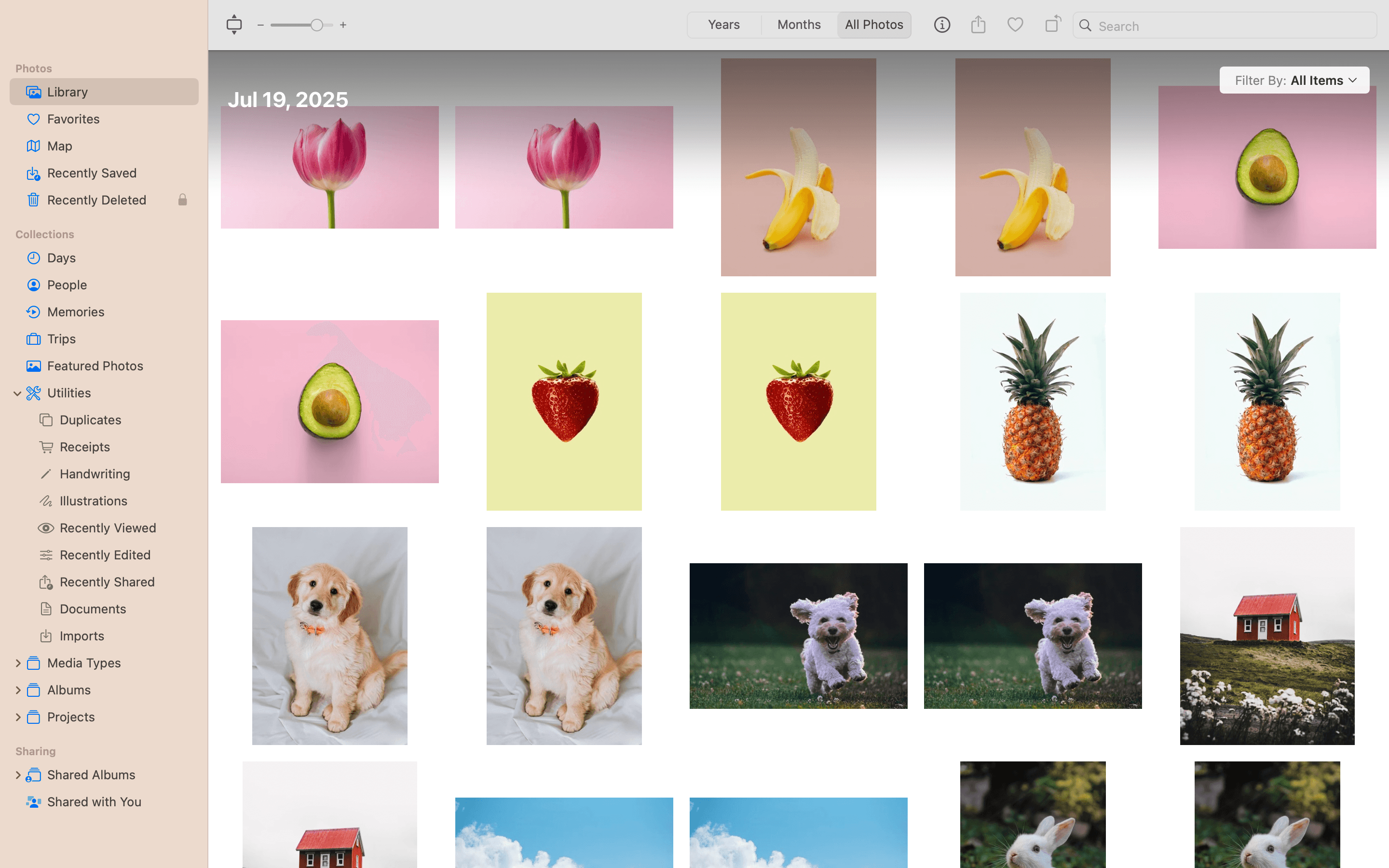Viewport: 1389px width, 868px height.
Task: Click the Favorite heart icon
Action: point(1015,25)
